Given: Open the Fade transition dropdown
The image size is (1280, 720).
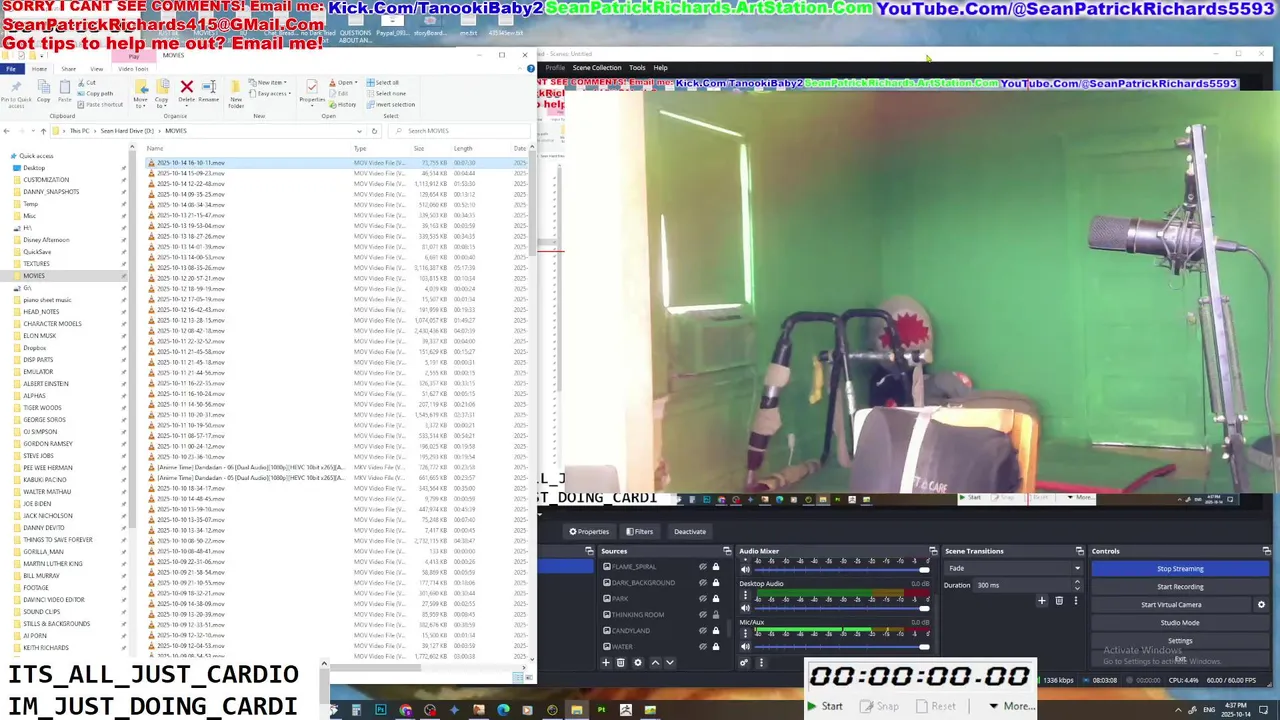Looking at the screenshot, I should coord(1014,568).
